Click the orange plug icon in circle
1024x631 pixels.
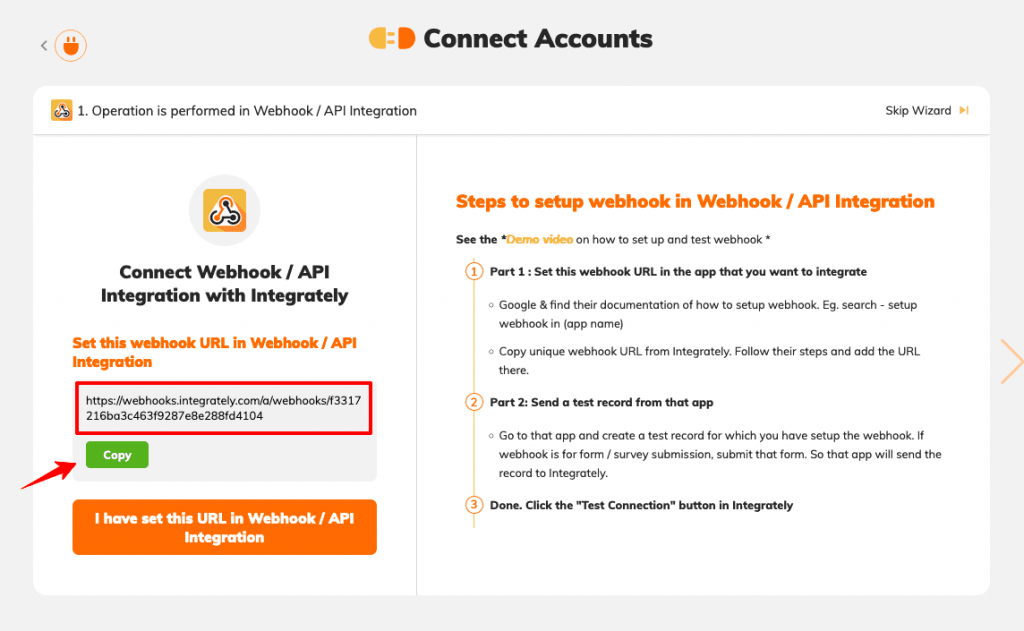tap(71, 46)
